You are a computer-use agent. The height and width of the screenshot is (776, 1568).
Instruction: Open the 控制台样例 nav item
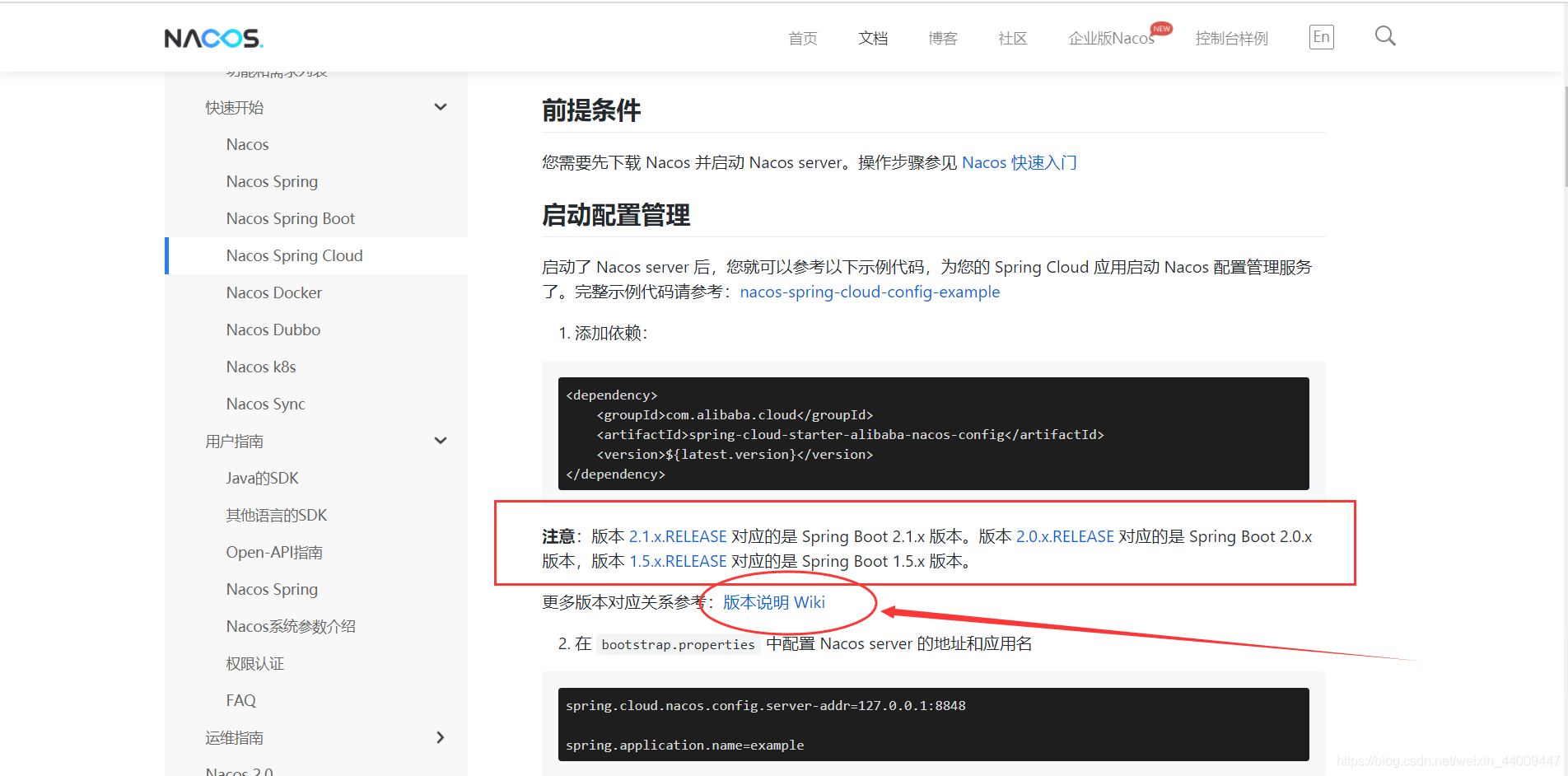[1231, 39]
